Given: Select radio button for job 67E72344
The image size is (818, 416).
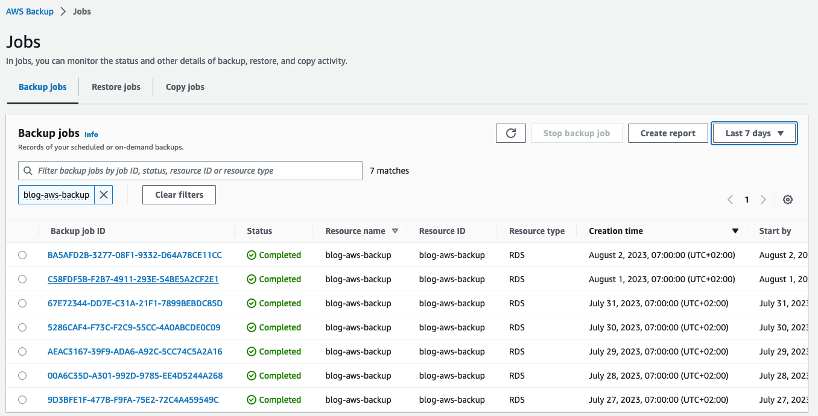Looking at the screenshot, I should click(x=23, y=303).
